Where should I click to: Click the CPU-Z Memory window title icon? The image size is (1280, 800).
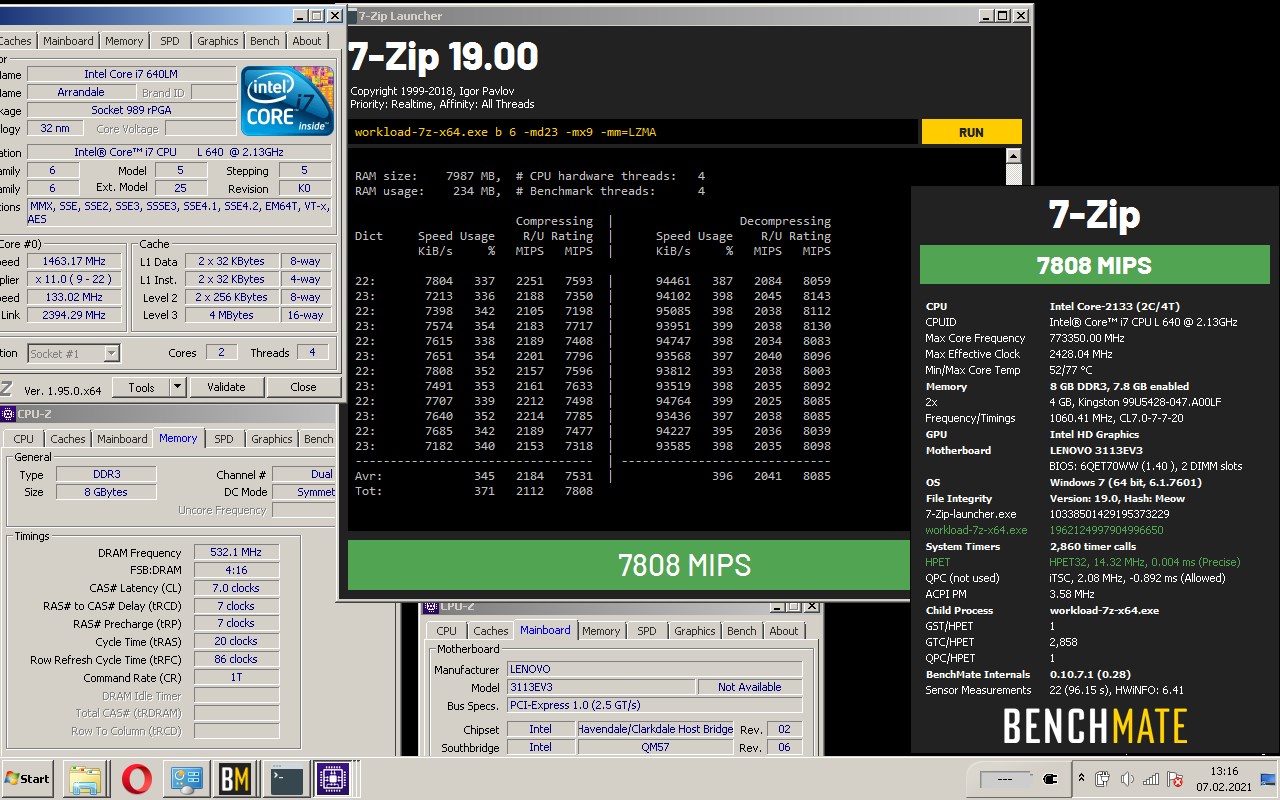coord(8,413)
